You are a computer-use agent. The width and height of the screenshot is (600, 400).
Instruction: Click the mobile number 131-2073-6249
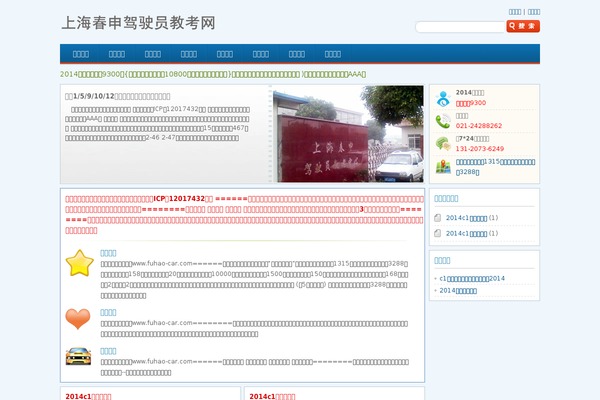tap(480, 149)
